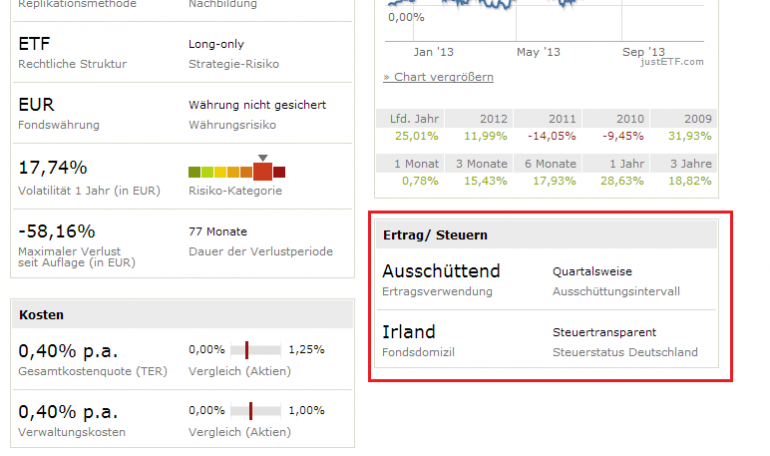Click the justETF.com chart watermark

click(673, 62)
